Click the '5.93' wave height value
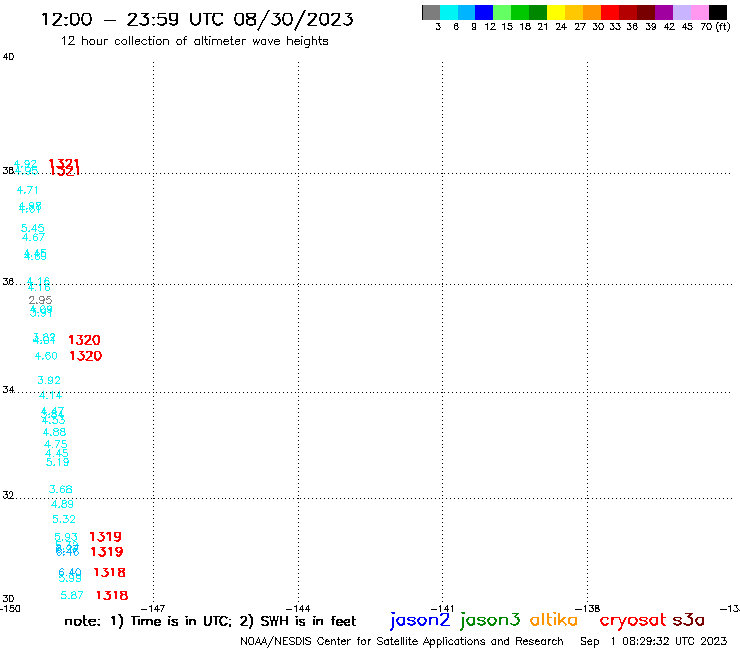The width and height of the screenshot is (740, 650). pyautogui.click(x=66, y=537)
